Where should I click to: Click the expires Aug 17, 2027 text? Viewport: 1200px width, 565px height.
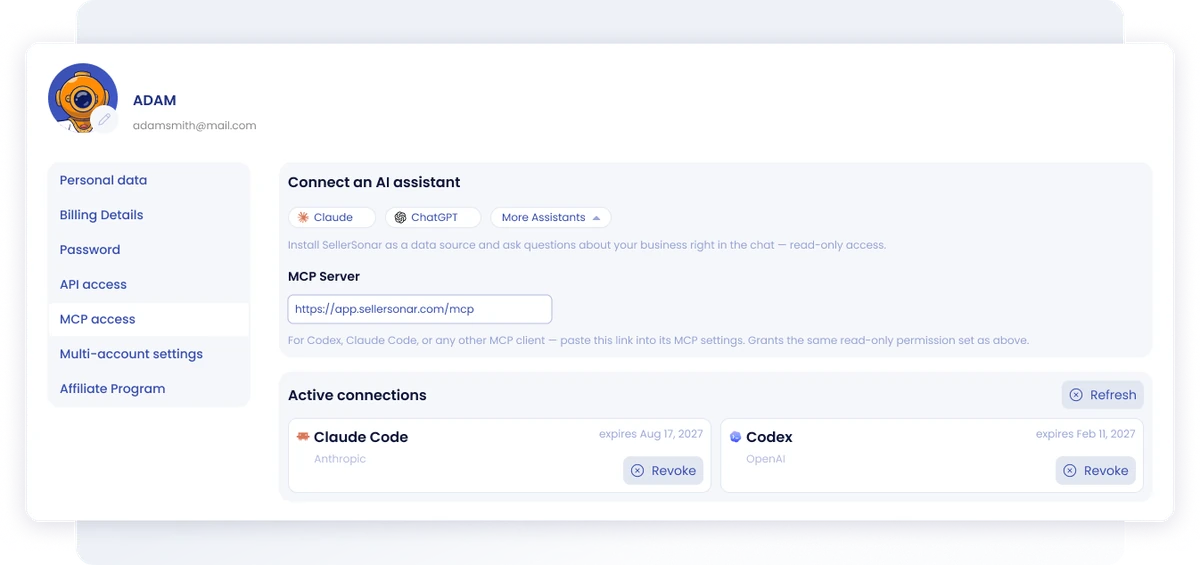651,434
